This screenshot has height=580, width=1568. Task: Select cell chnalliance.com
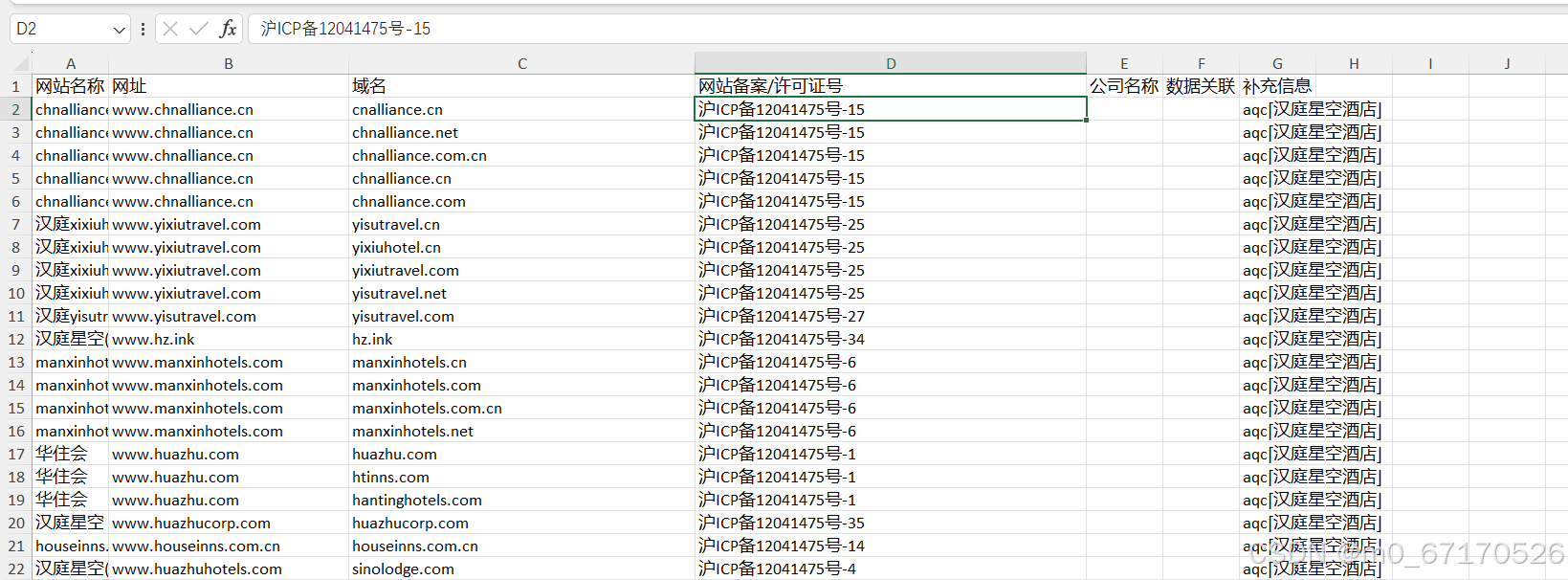[x=522, y=201]
